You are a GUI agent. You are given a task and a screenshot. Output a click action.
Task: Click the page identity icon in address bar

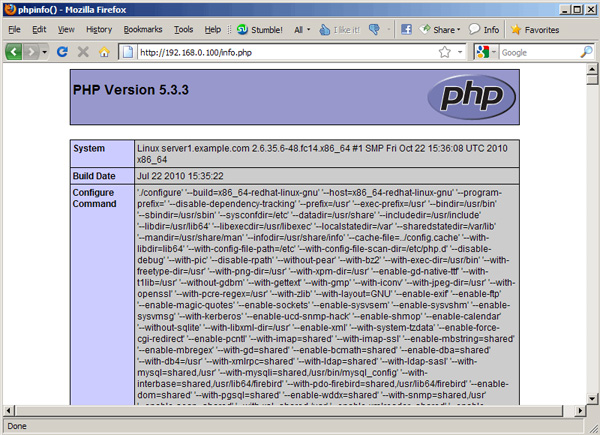point(128,52)
